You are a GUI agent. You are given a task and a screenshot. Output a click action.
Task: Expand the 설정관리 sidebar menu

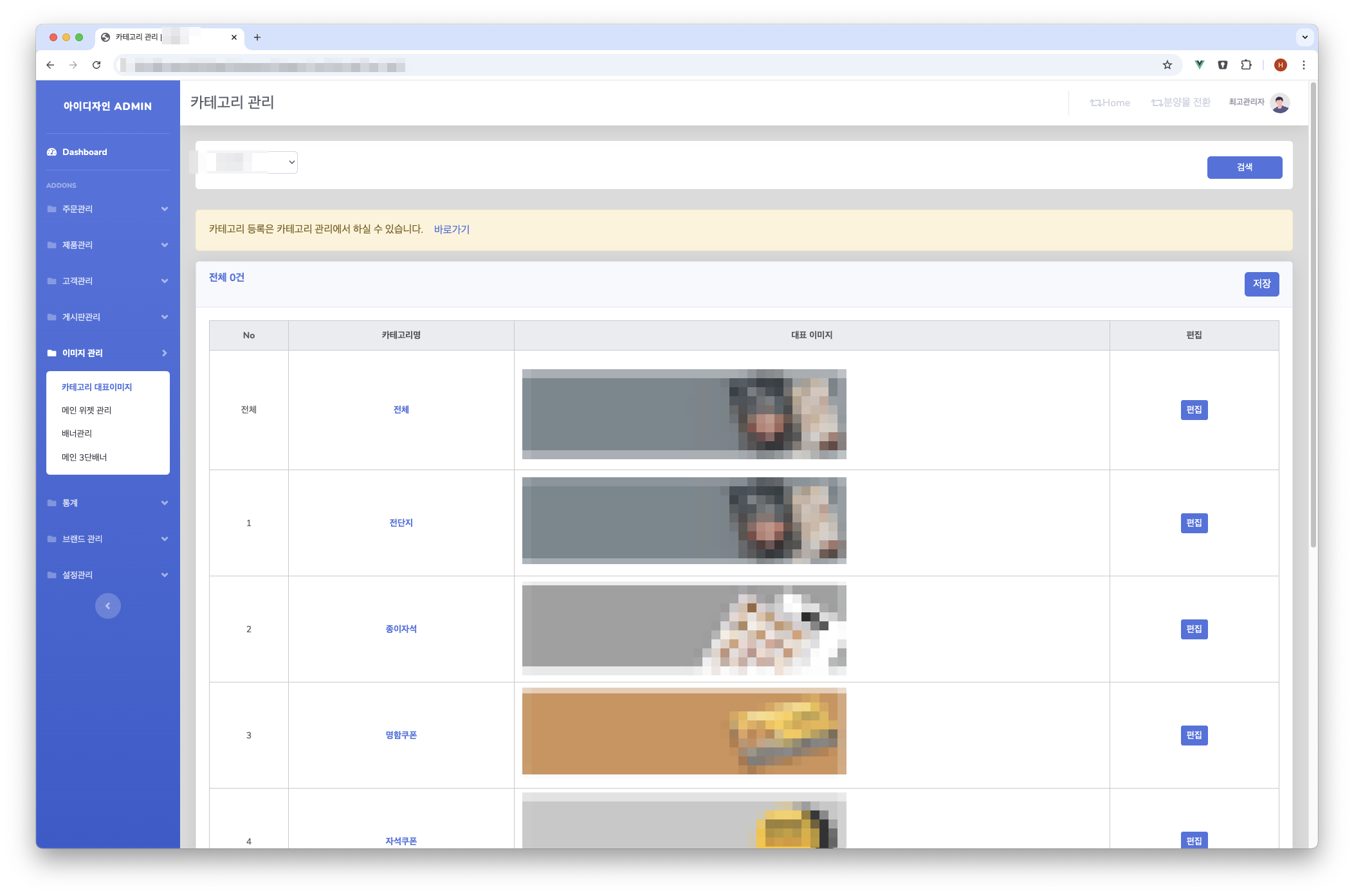pos(108,575)
